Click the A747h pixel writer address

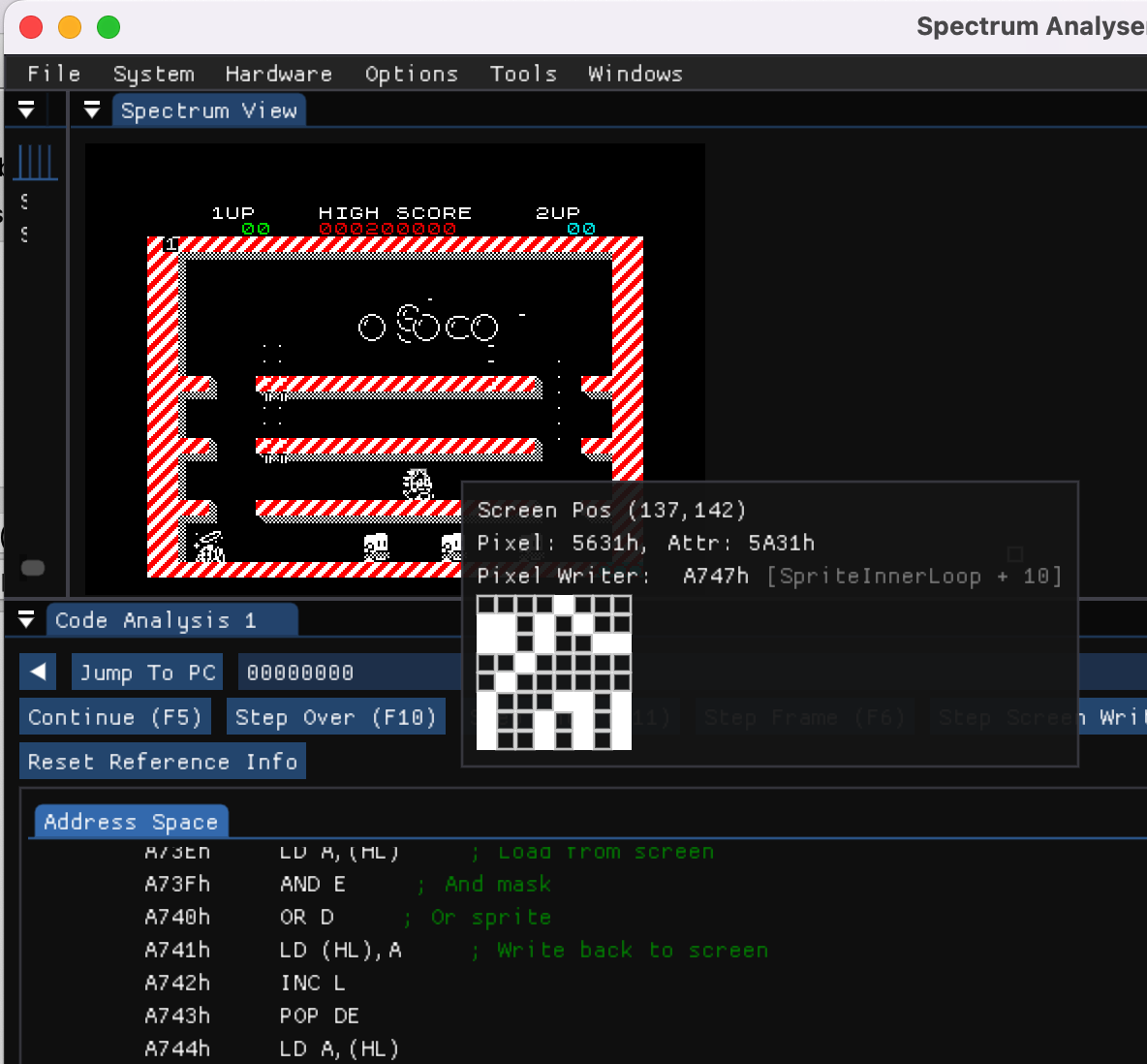point(715,576)
